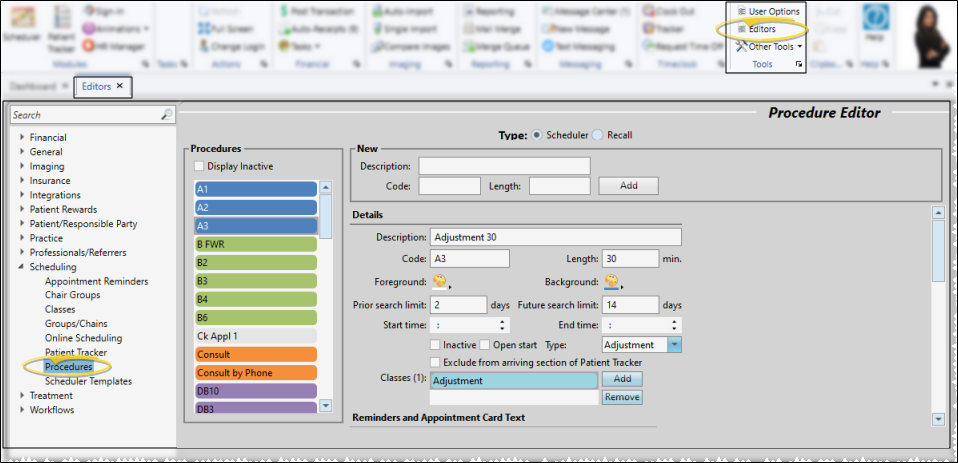958x463 pixels.
Task: Click the Add button in New section
Action: 628,185
